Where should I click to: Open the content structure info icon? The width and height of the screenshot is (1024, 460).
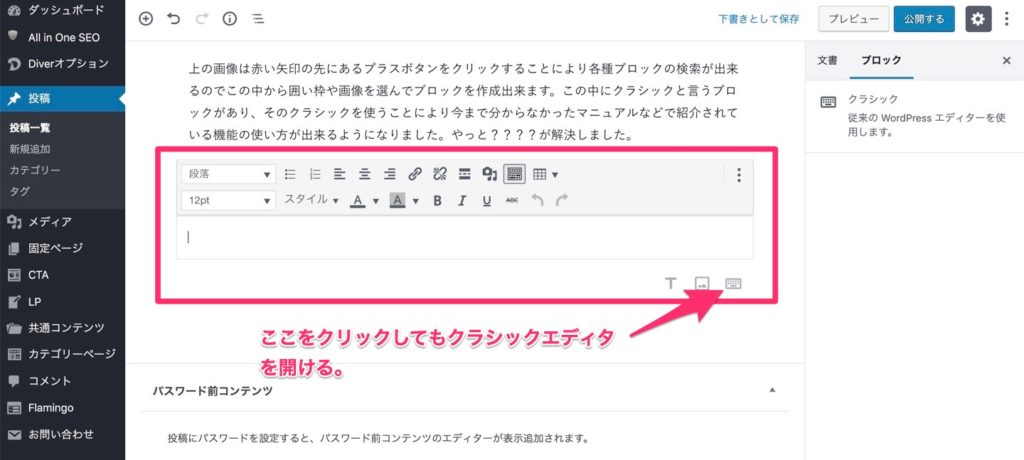[229, 19]
